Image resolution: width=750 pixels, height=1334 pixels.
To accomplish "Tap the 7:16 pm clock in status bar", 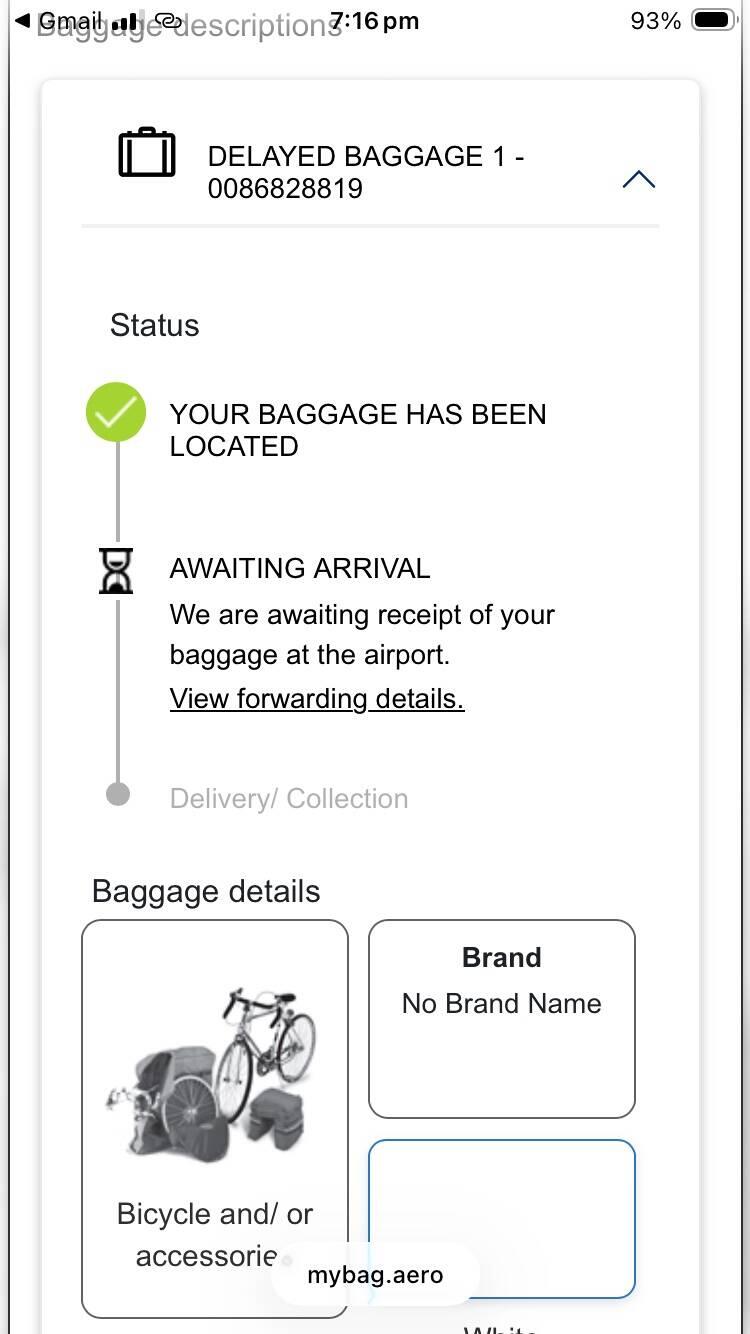I will pos(374,21).
